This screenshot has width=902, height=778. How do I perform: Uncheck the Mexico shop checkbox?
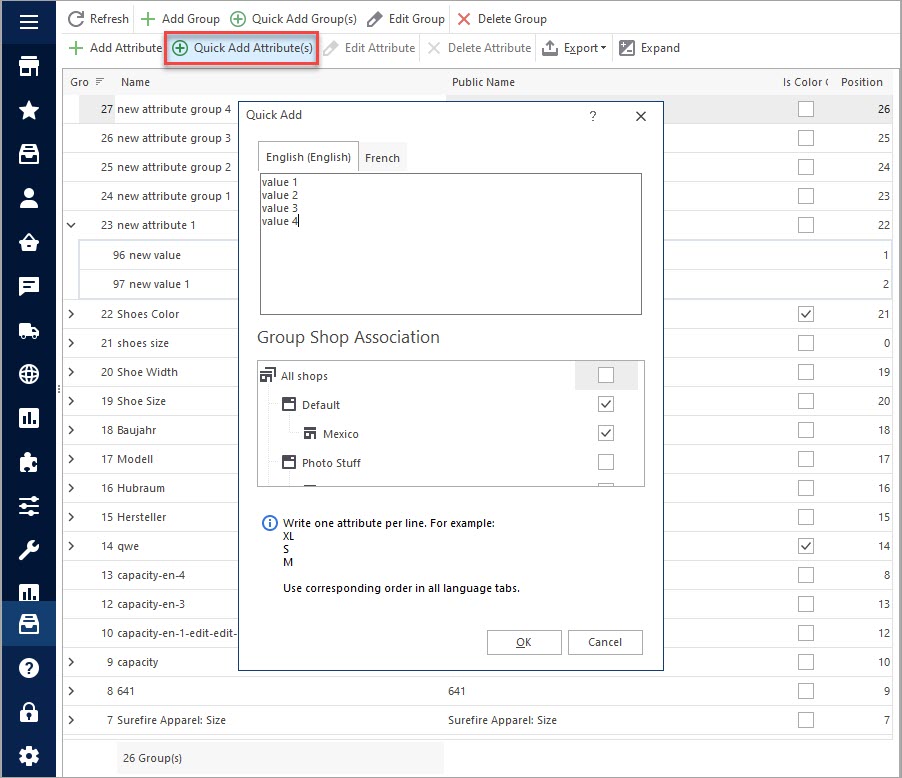pos(605,434)
